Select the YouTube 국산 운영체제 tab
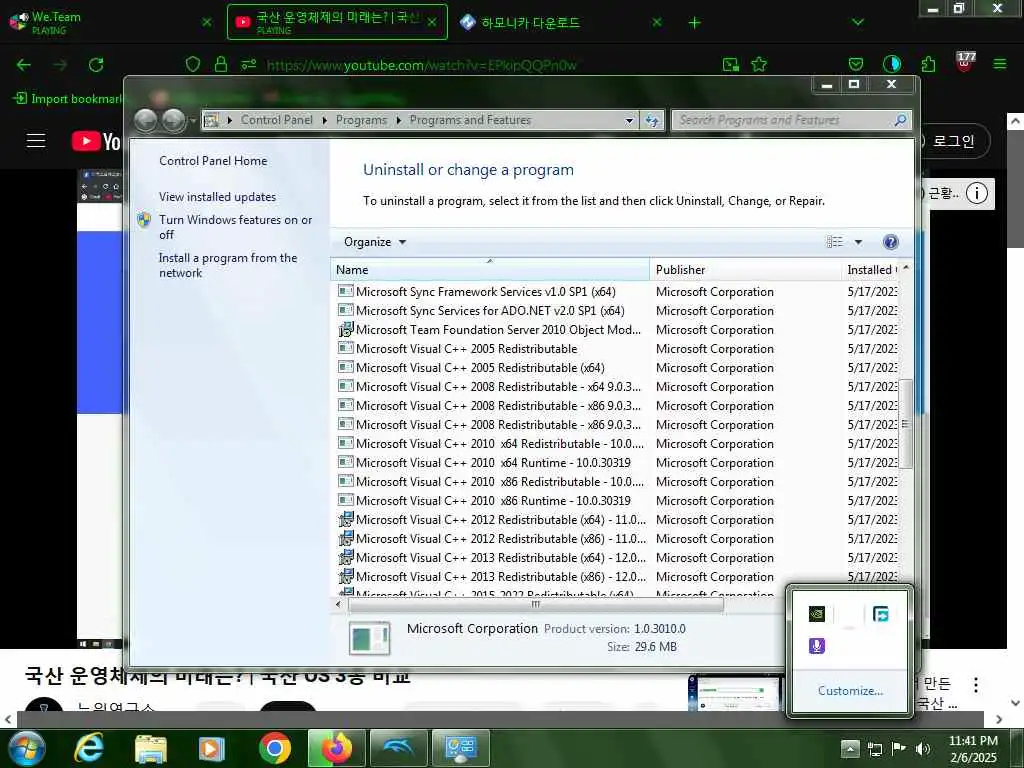The width and height of the screenshot is (1024, 768). tap(337, 22)
